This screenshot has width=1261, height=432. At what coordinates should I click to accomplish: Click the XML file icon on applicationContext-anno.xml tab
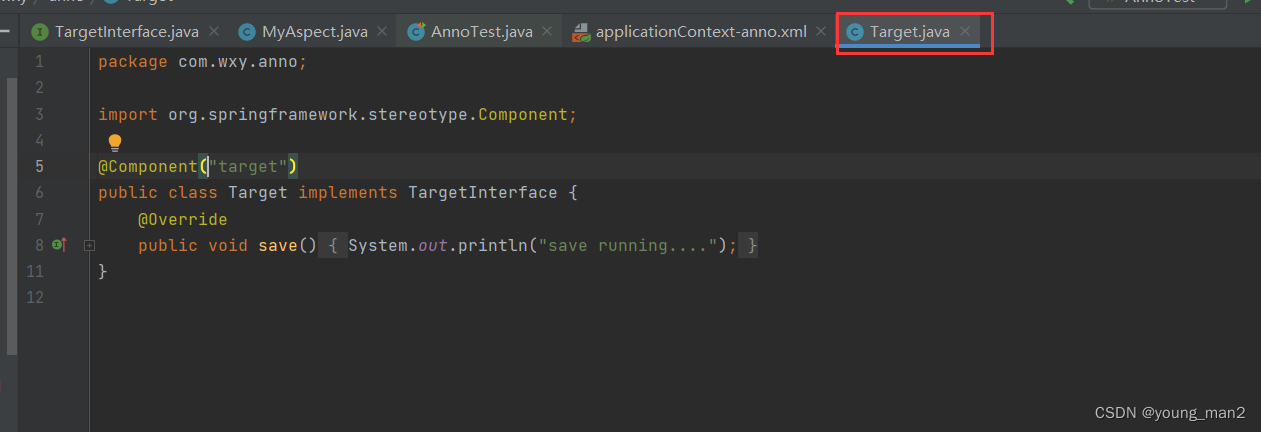point(581,32)
